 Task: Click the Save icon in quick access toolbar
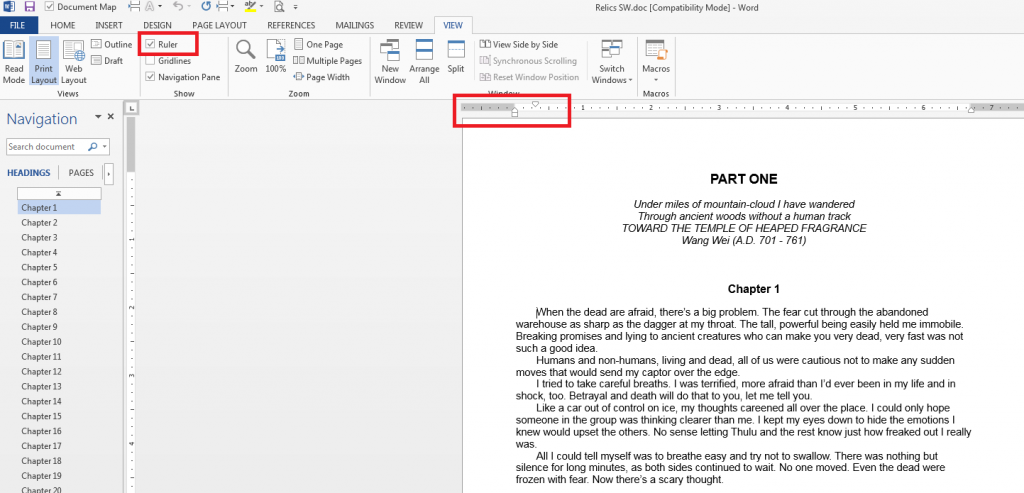(29, 7)
